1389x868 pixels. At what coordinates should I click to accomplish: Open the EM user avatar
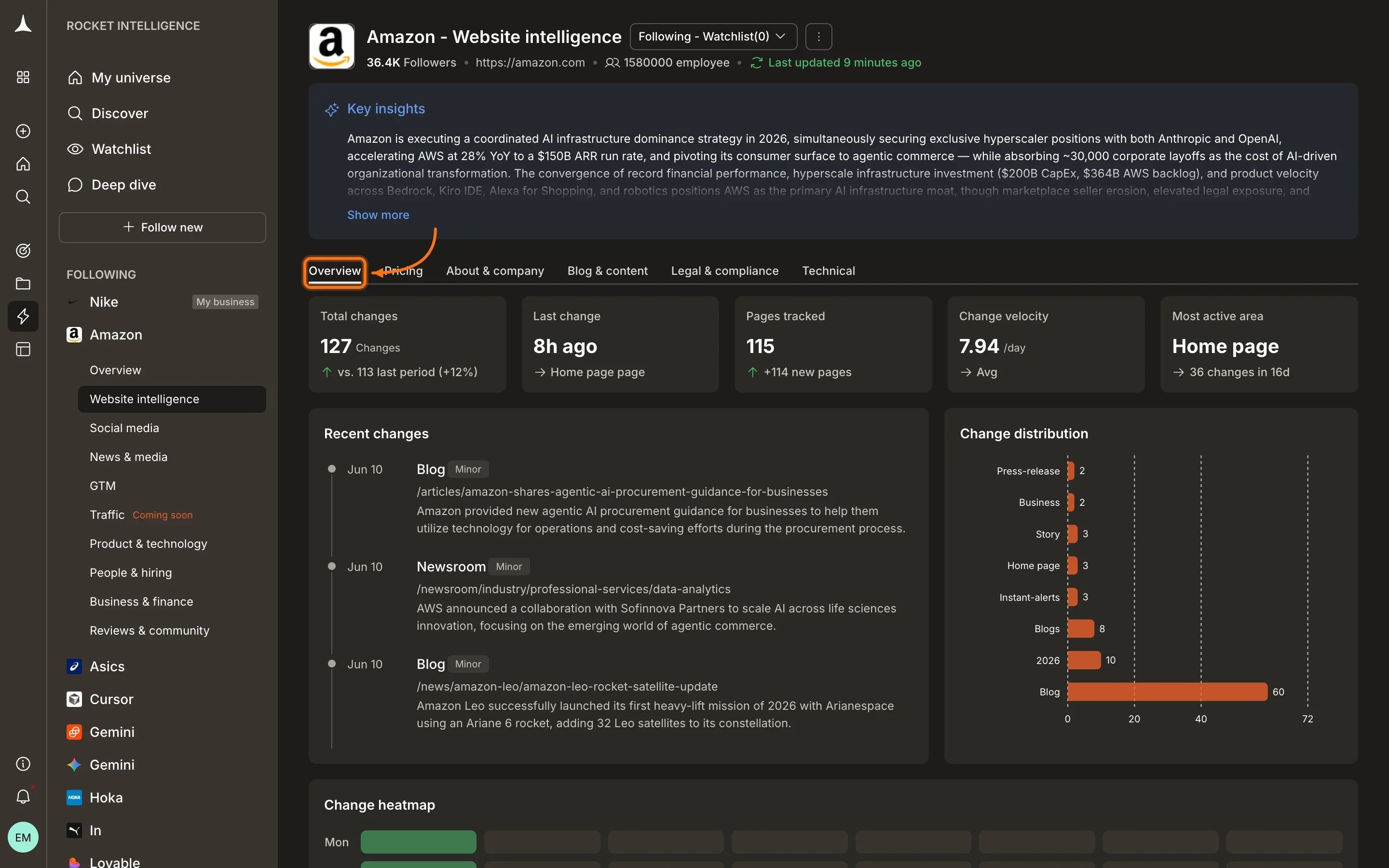tap(23, 837)
